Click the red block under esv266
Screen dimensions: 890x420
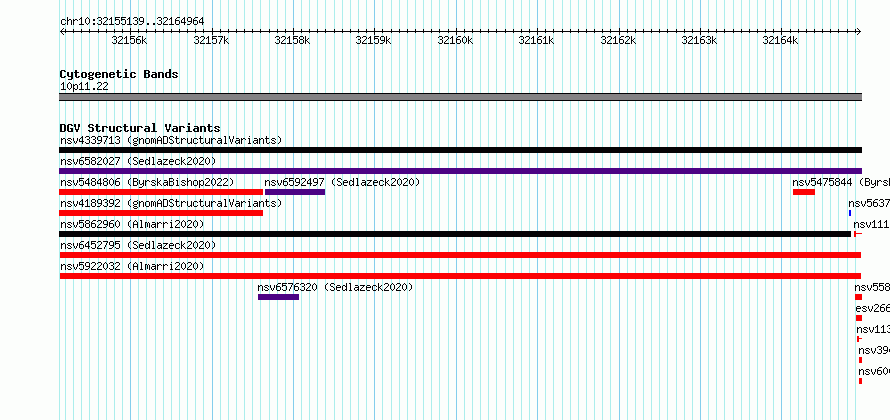[x=859, y=318]
